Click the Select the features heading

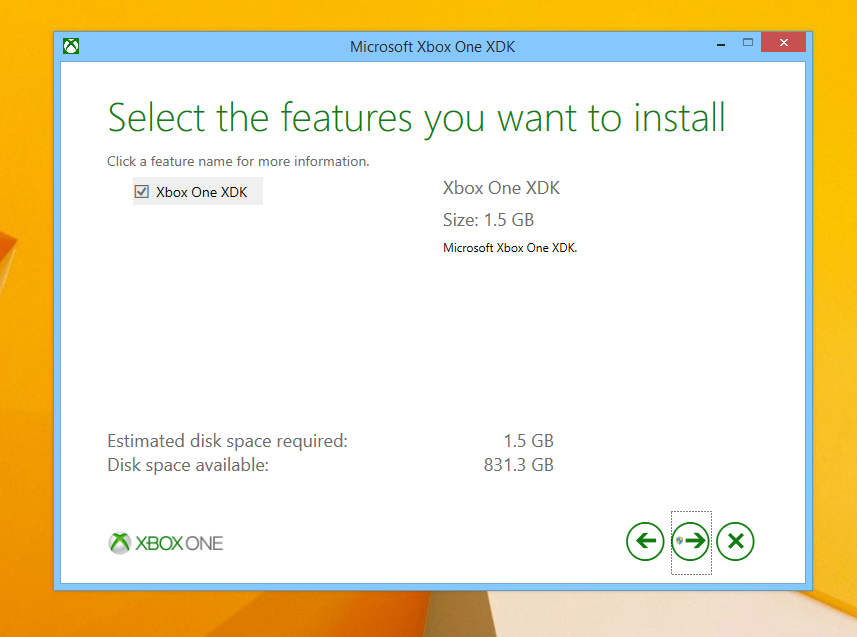click(x=416, y=118)
